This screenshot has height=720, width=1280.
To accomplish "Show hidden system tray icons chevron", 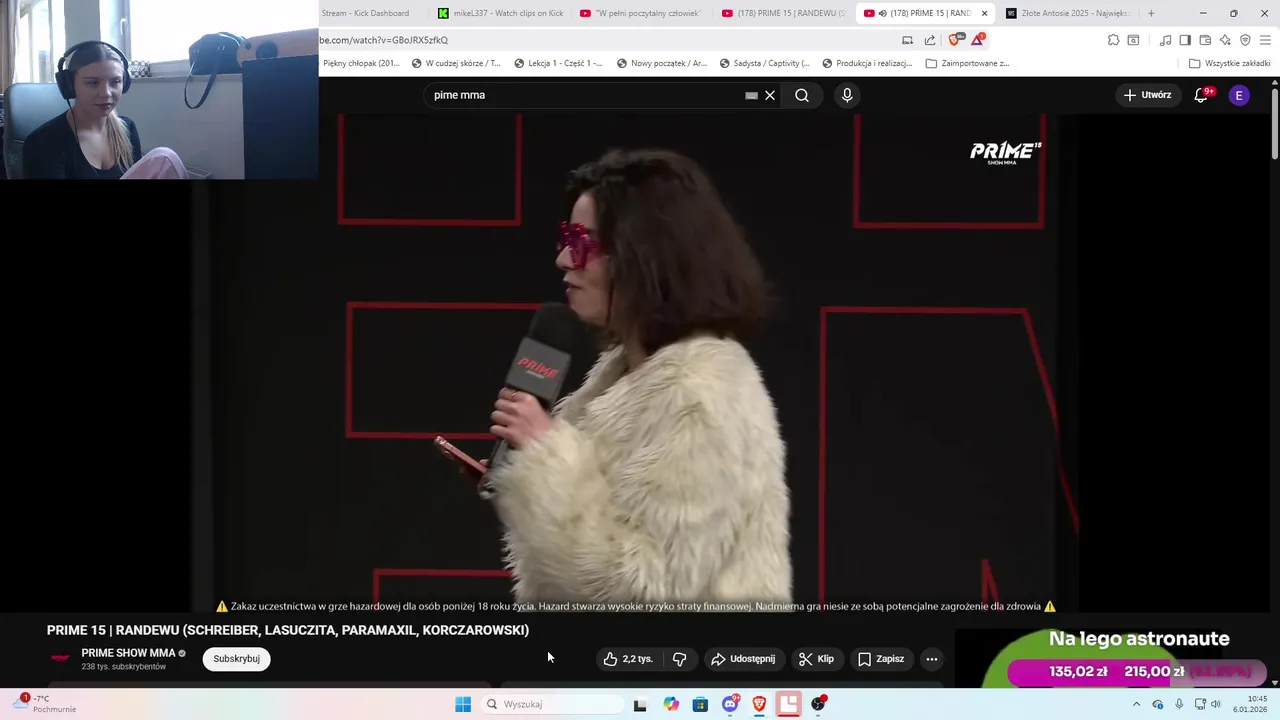I will (x=1136, y=704).
